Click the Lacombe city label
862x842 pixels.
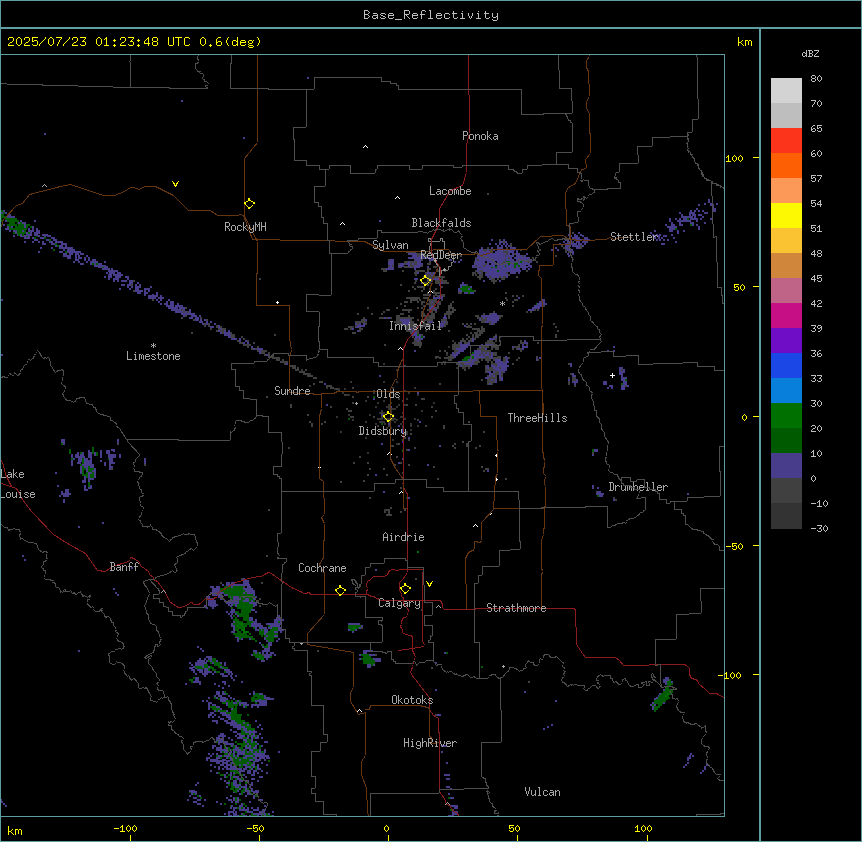[450, 191]
